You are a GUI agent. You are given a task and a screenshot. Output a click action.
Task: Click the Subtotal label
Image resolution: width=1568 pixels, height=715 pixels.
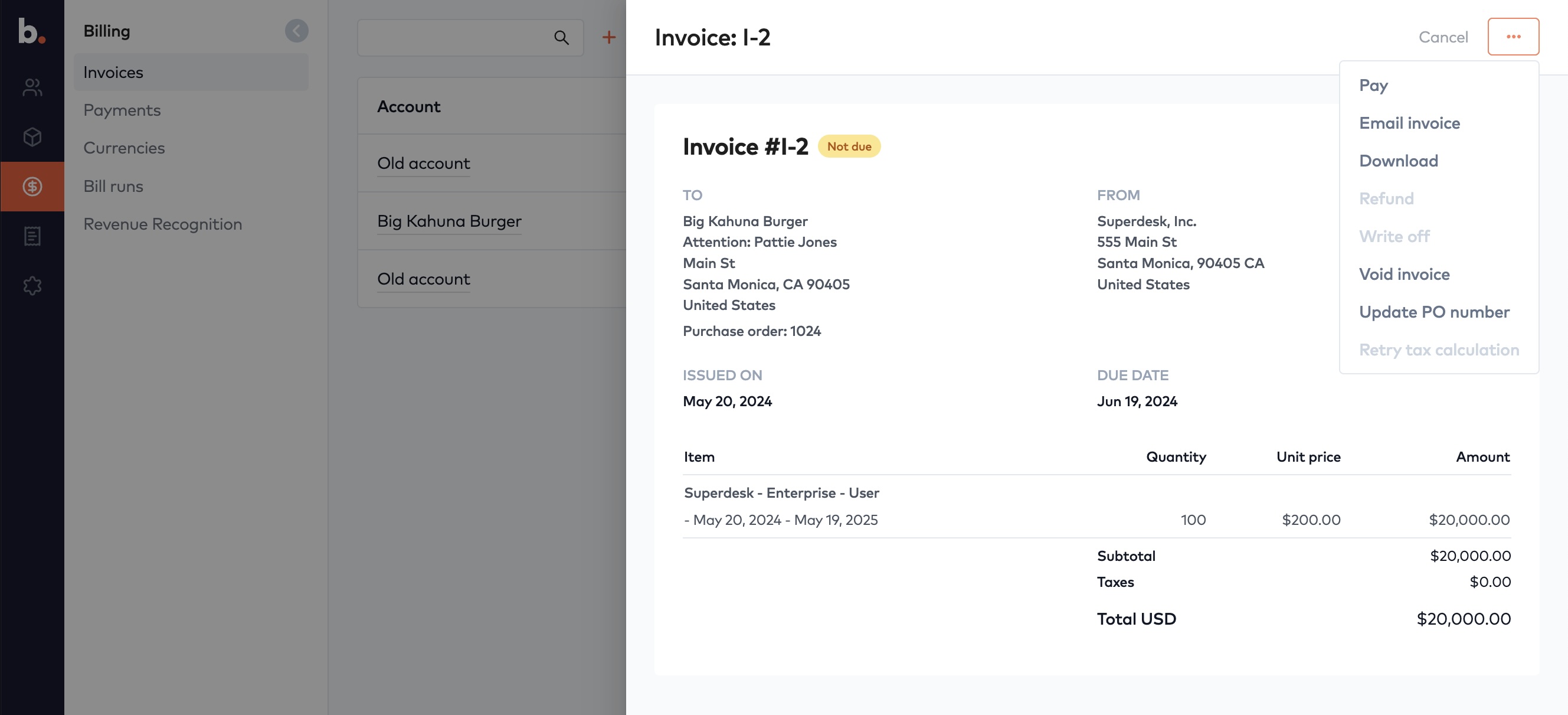click(x=1125, y=556)
